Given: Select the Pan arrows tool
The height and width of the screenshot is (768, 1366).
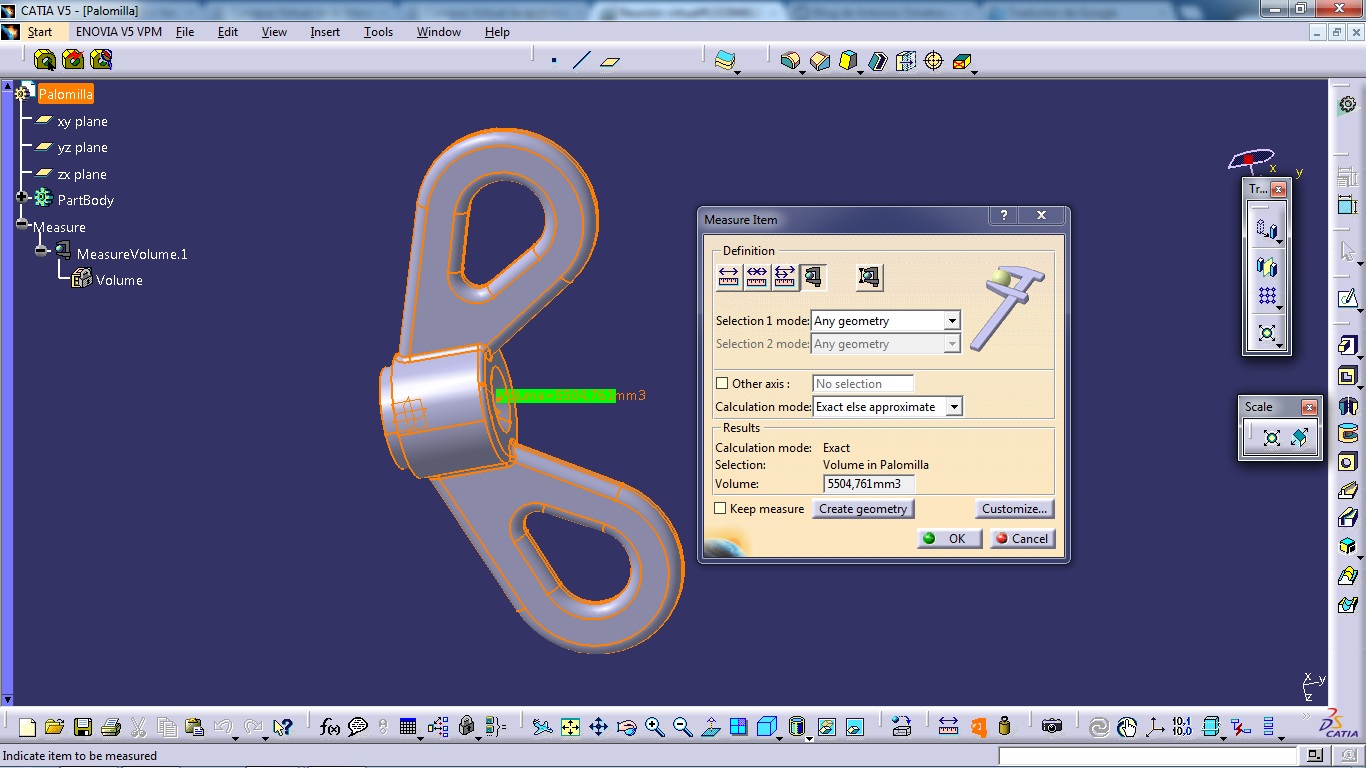Looking at the screenshot, I should (x=598, y=727).
